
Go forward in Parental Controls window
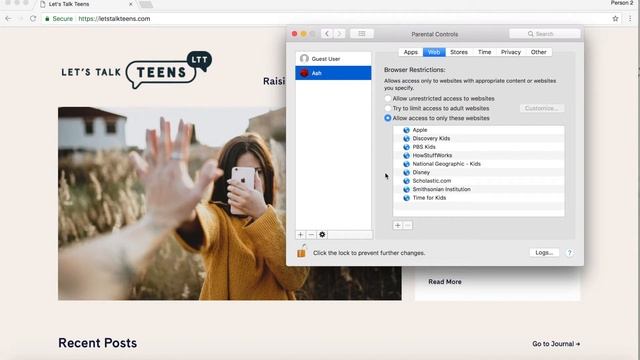coord(339,34)
